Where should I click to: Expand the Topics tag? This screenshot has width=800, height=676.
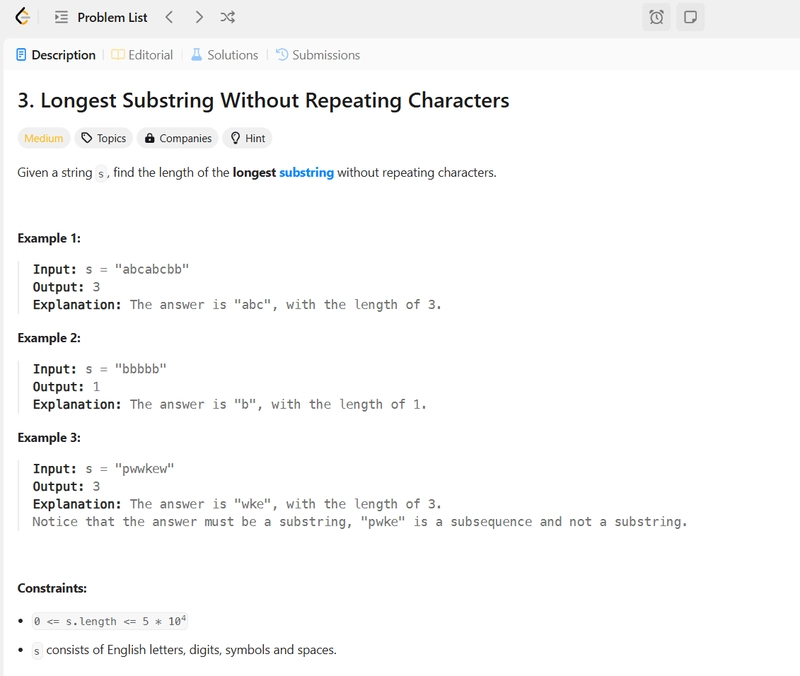pos(103,138)
